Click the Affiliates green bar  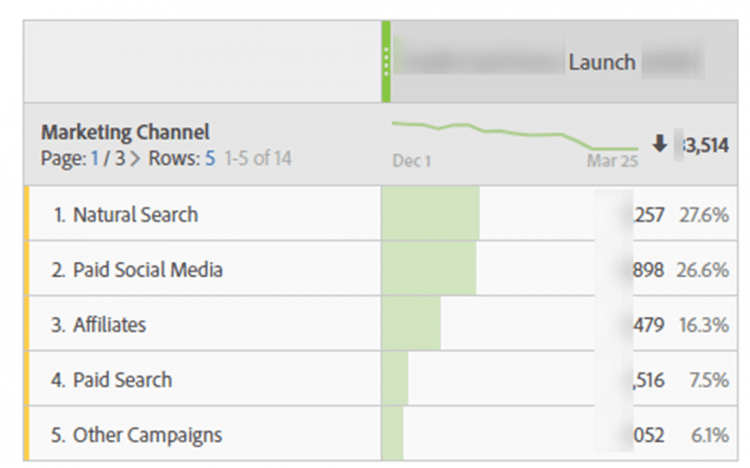point(411,325)
